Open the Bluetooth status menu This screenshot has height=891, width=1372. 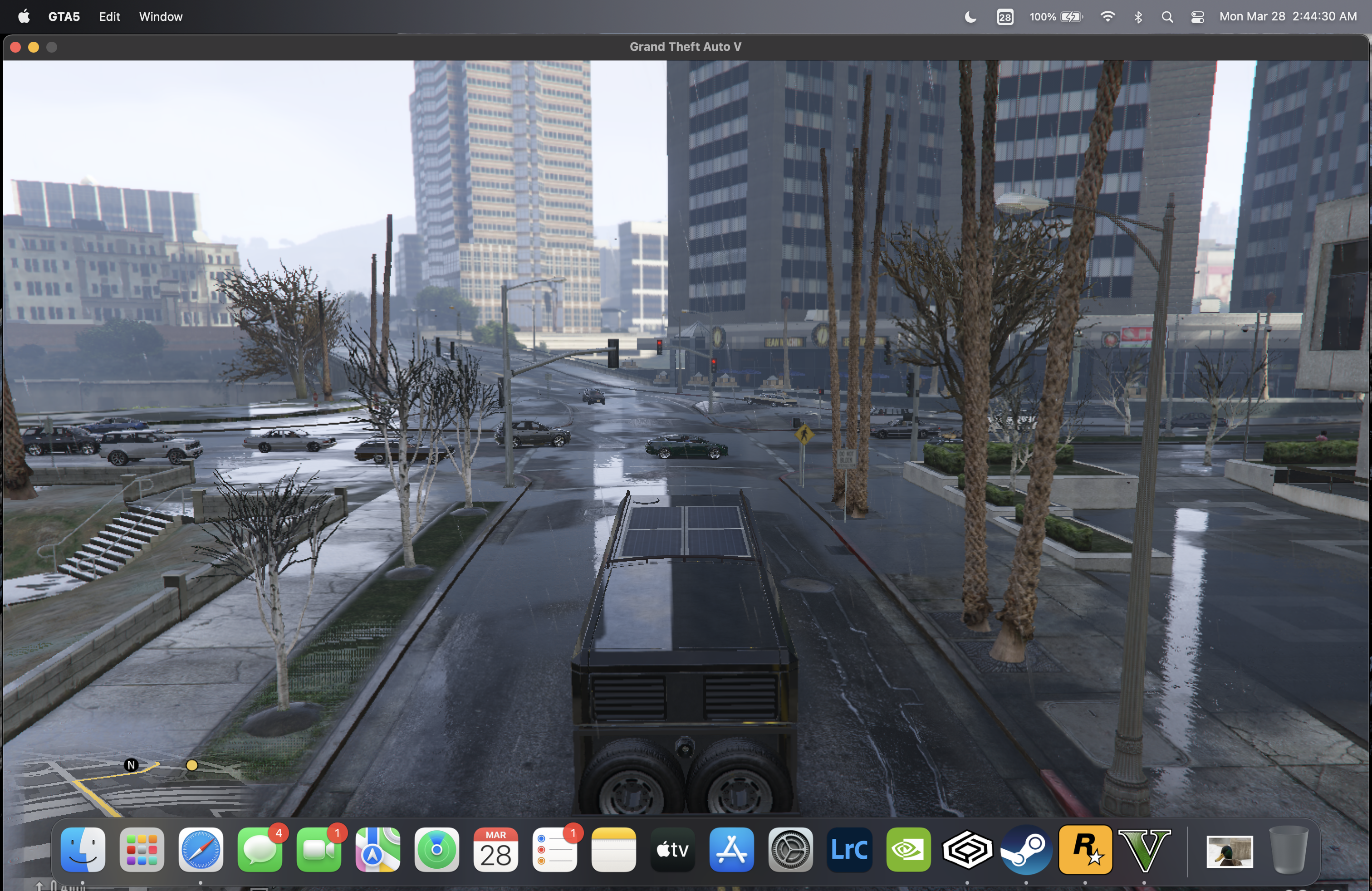tap(1138, 17)
